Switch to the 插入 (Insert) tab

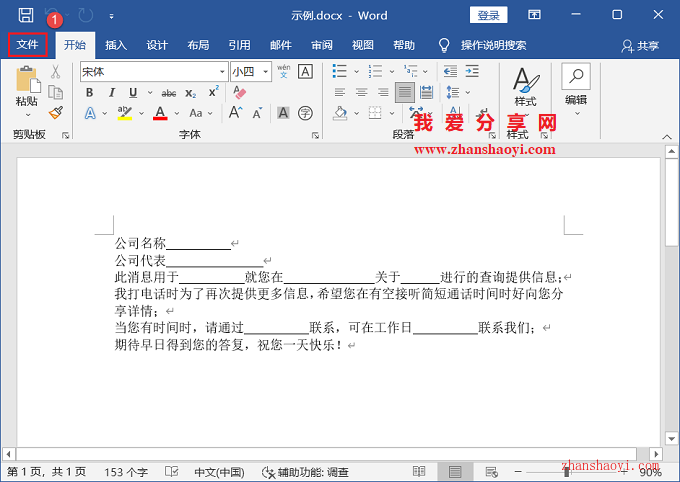[x=116, y=45]
